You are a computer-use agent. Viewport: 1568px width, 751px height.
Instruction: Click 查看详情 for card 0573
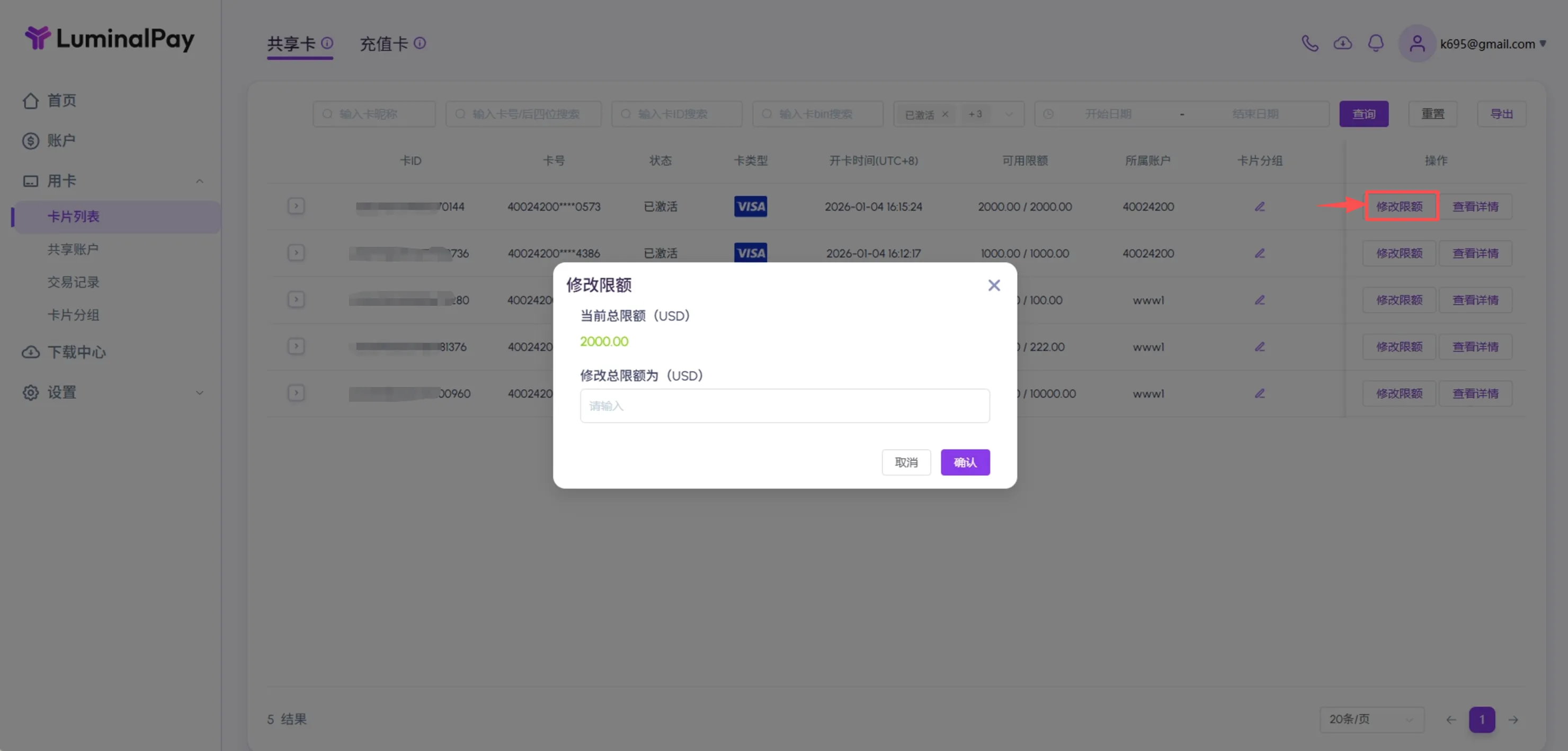click(x=1475, y=207)
